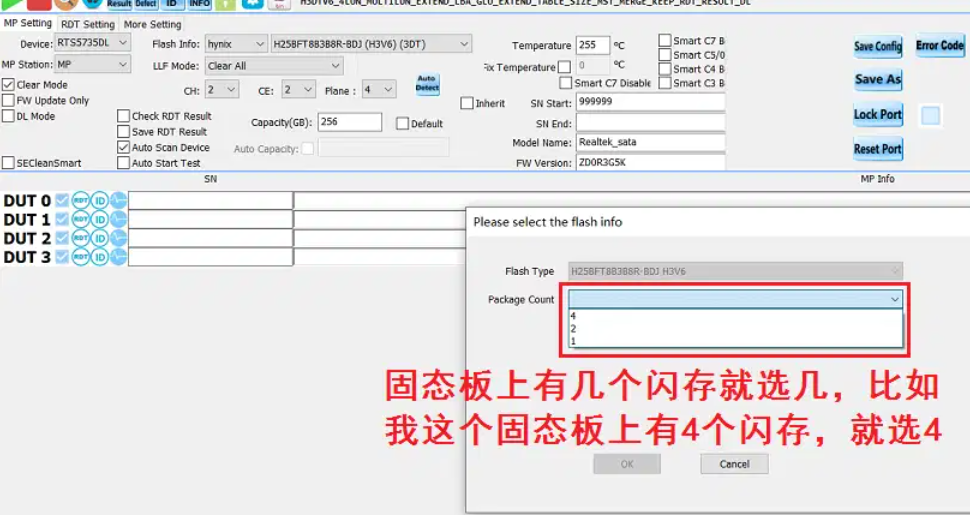The image size is (970, 515).
Task: Tick the Default capacity checkbox
Action: pos(402,124)
